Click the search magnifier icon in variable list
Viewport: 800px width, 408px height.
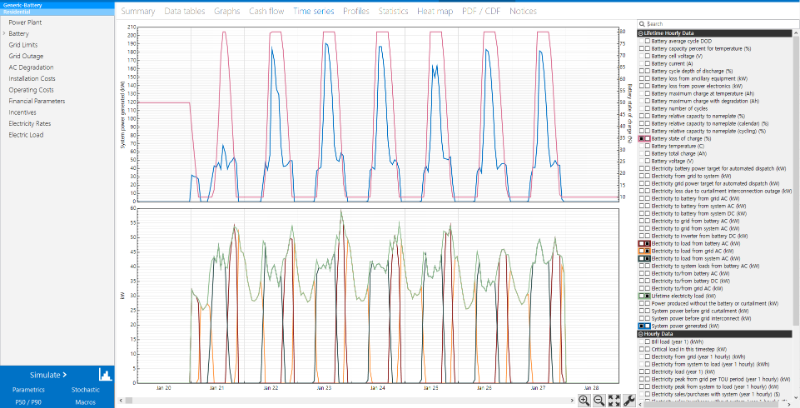click(641, 23)
